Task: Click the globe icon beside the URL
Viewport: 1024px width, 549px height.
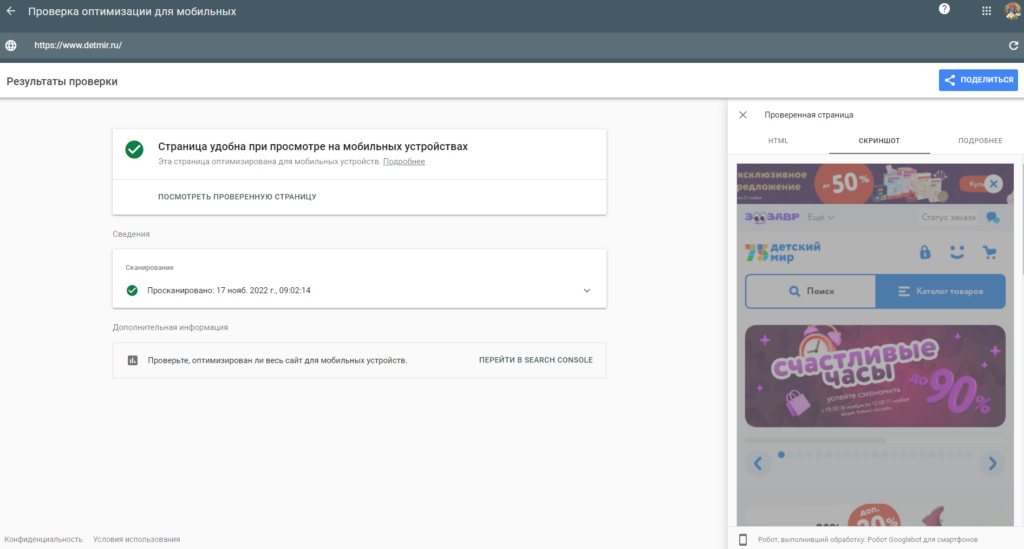Action: click(11, 46)
